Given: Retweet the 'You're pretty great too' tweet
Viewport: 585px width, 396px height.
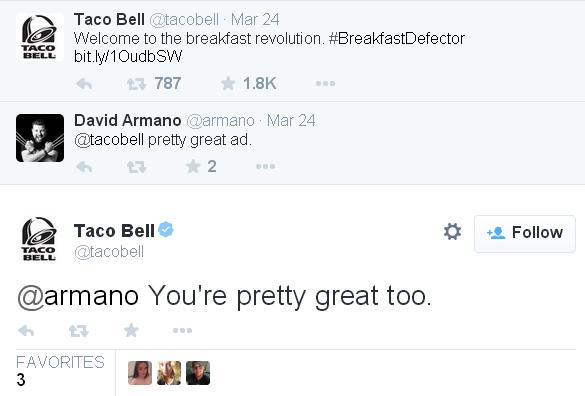Looking at the screenshot, I should [78, 331].
